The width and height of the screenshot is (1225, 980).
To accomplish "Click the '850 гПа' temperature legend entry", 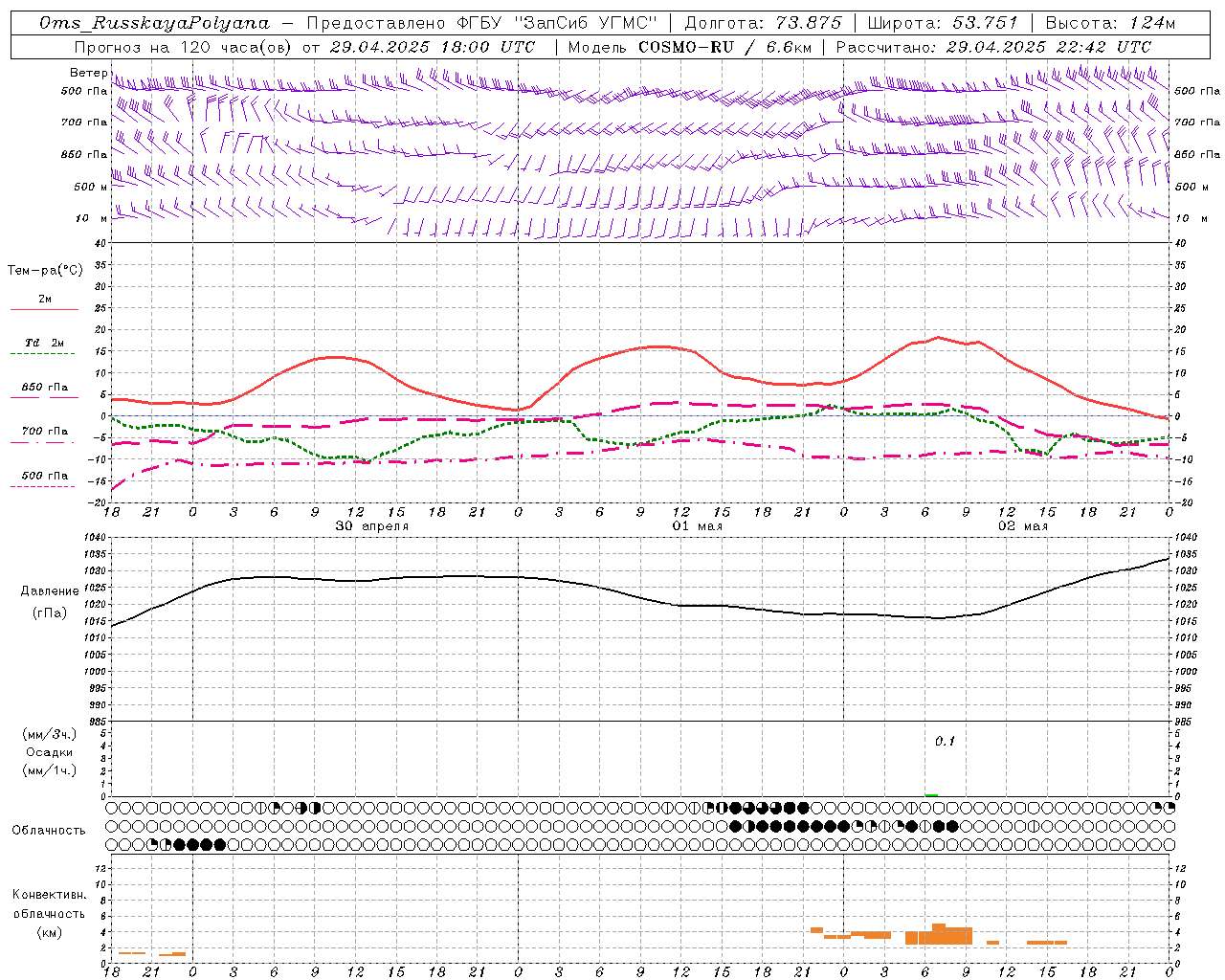I will coord(45,388).
